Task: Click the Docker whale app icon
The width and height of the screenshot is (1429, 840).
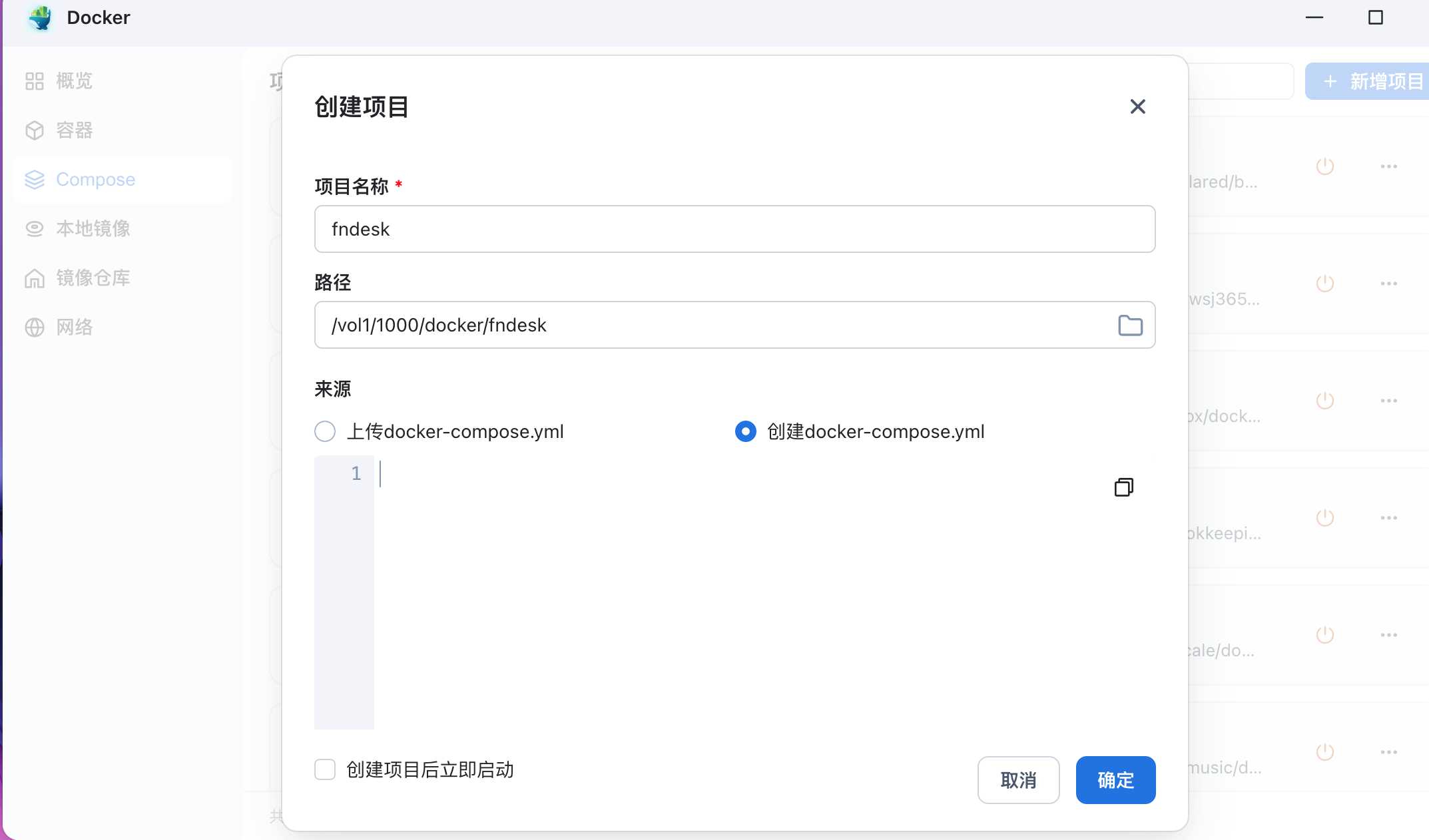Action: click(x=41, y=18)
